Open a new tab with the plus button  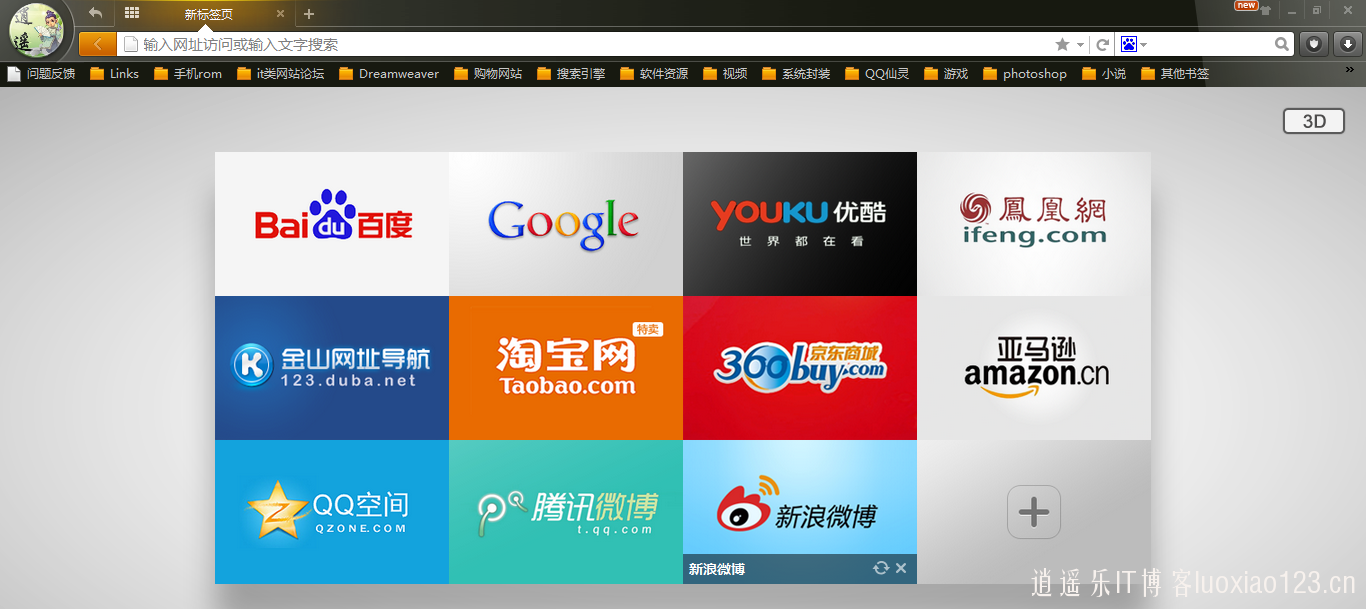tap(309, 14)
